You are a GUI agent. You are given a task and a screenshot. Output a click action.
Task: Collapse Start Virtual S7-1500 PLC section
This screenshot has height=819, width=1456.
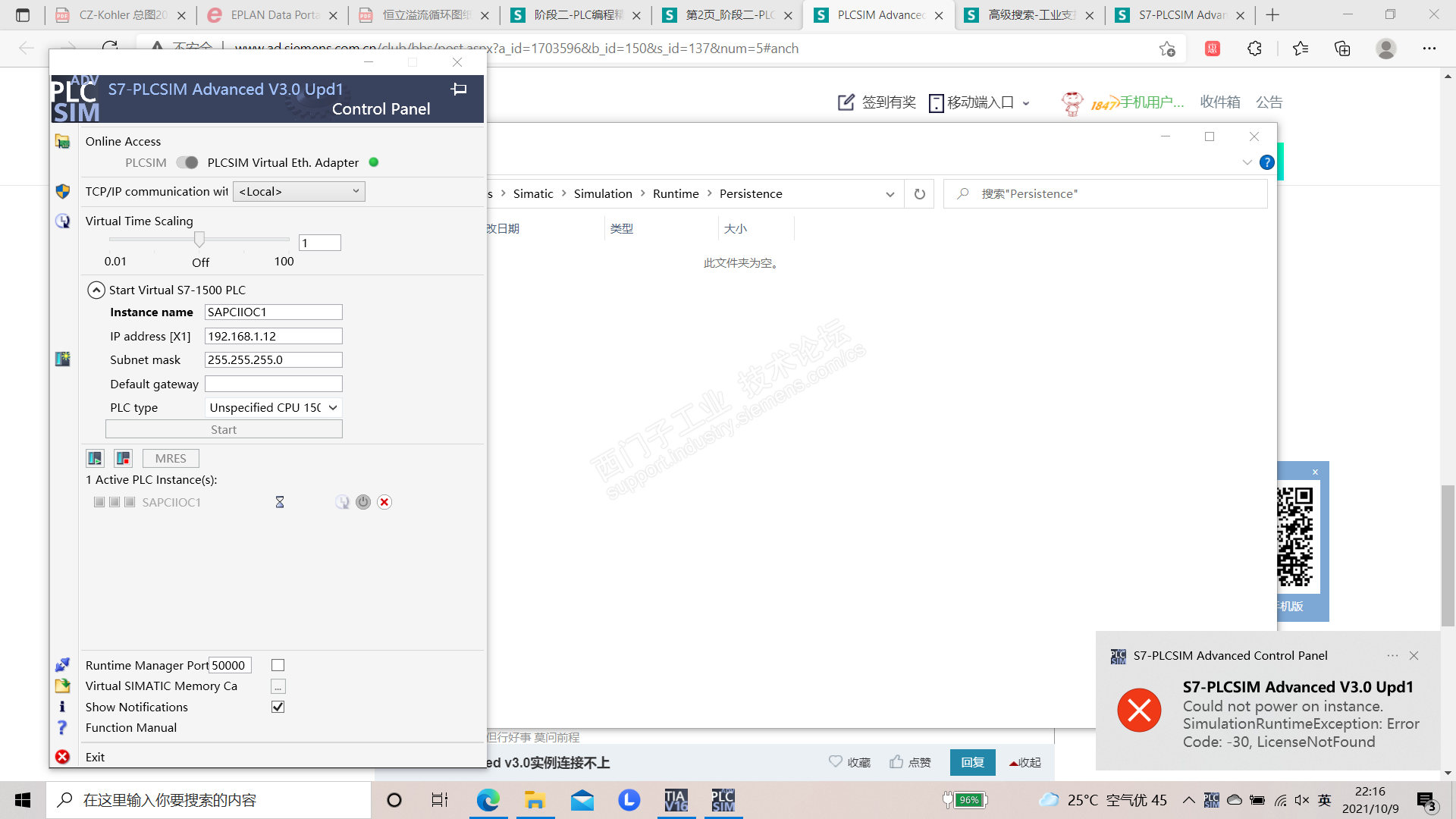point(96,290)
